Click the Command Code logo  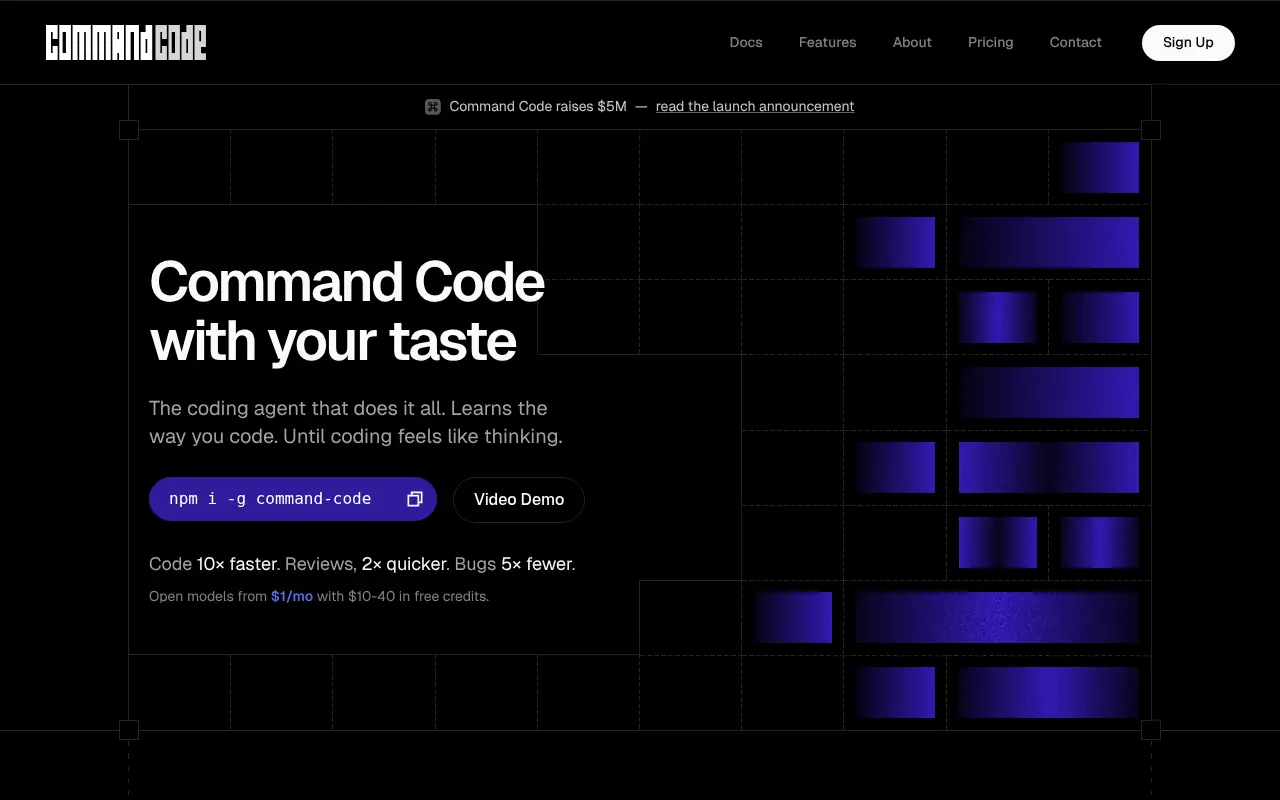click(126, 42)
